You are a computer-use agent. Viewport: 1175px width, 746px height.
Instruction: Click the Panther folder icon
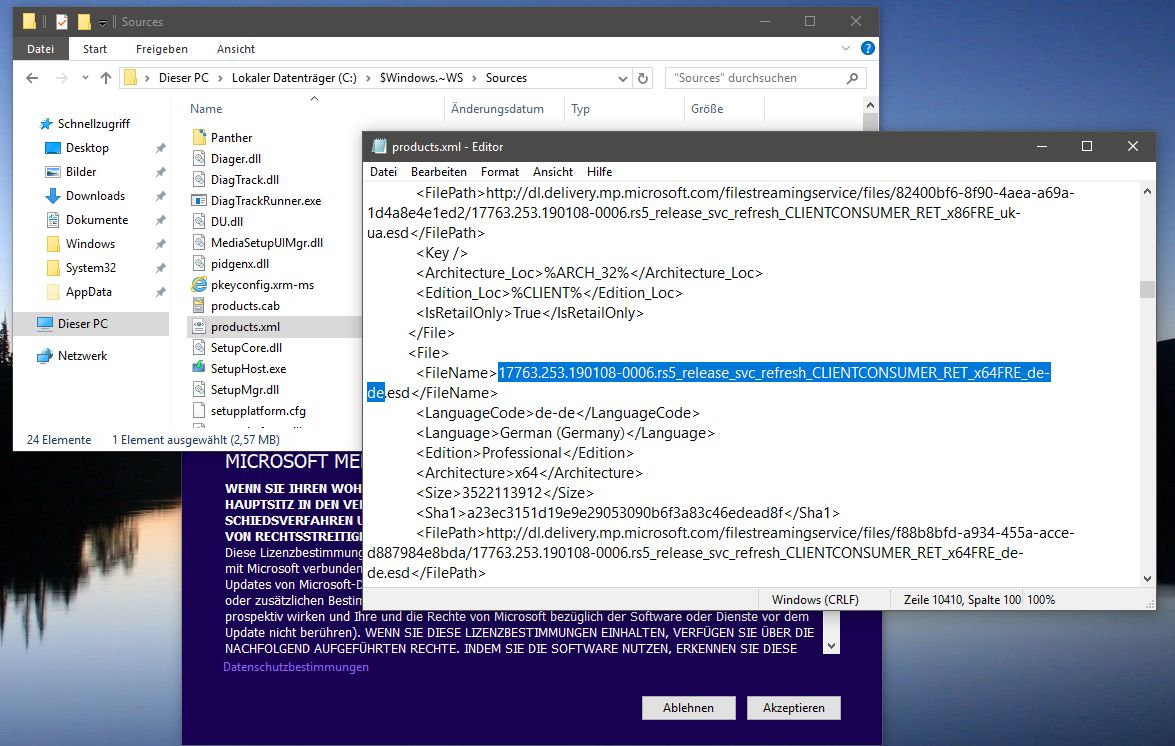pyautogui.click(x=199, y=137)
